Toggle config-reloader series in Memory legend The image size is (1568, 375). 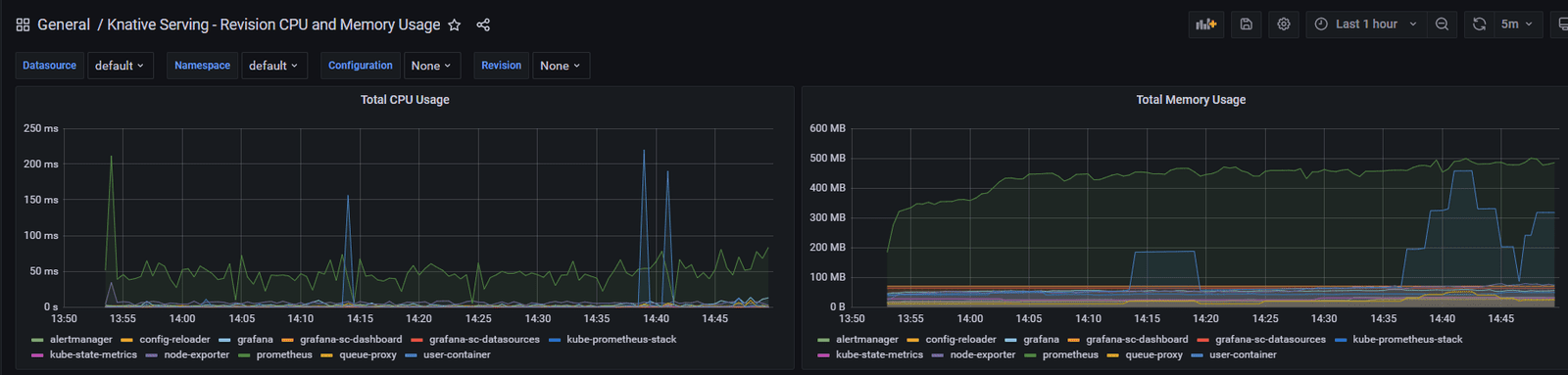[960, 340]
